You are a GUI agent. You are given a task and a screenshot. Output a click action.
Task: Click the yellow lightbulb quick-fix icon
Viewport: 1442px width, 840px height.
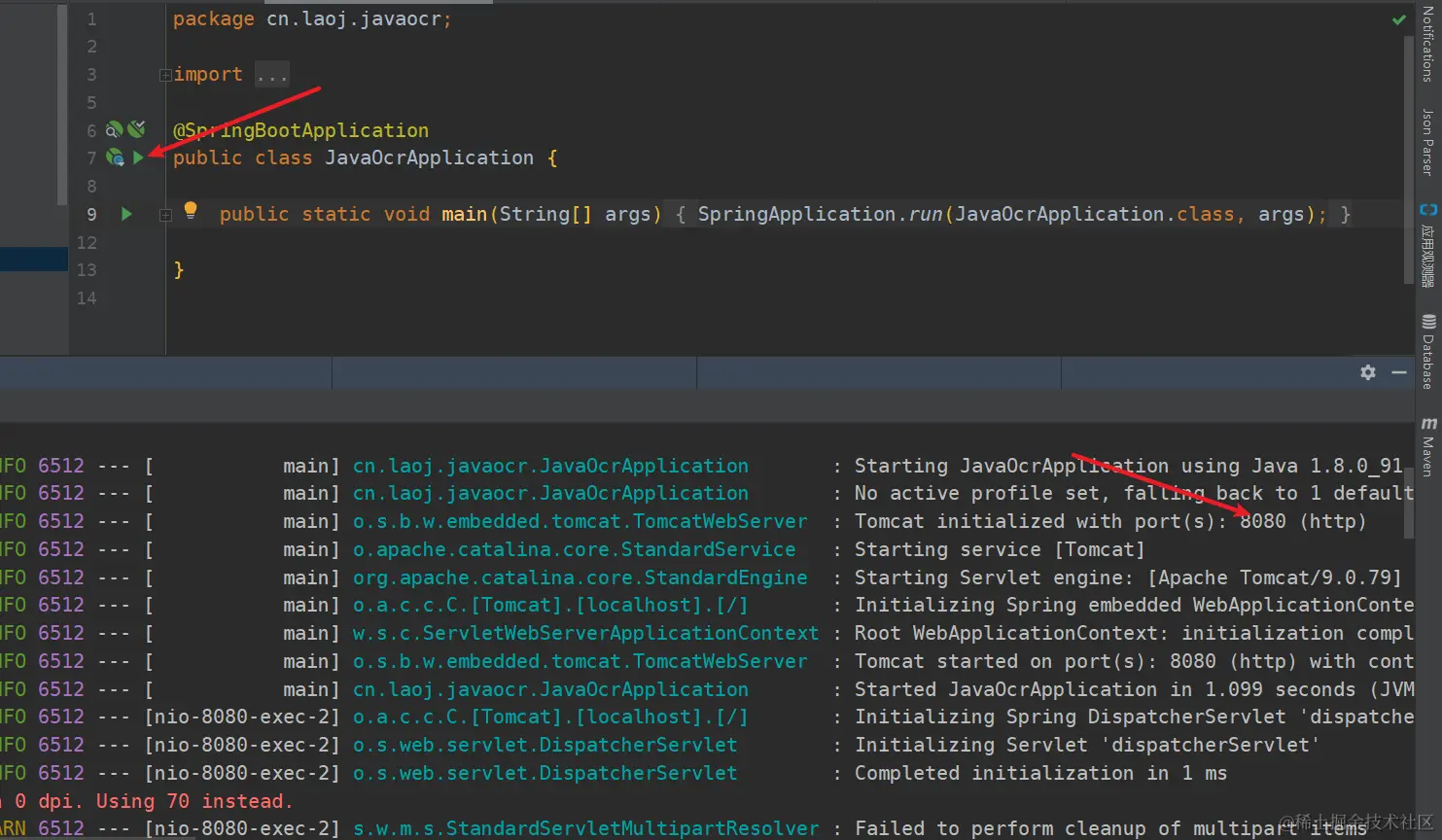point(191,210)
